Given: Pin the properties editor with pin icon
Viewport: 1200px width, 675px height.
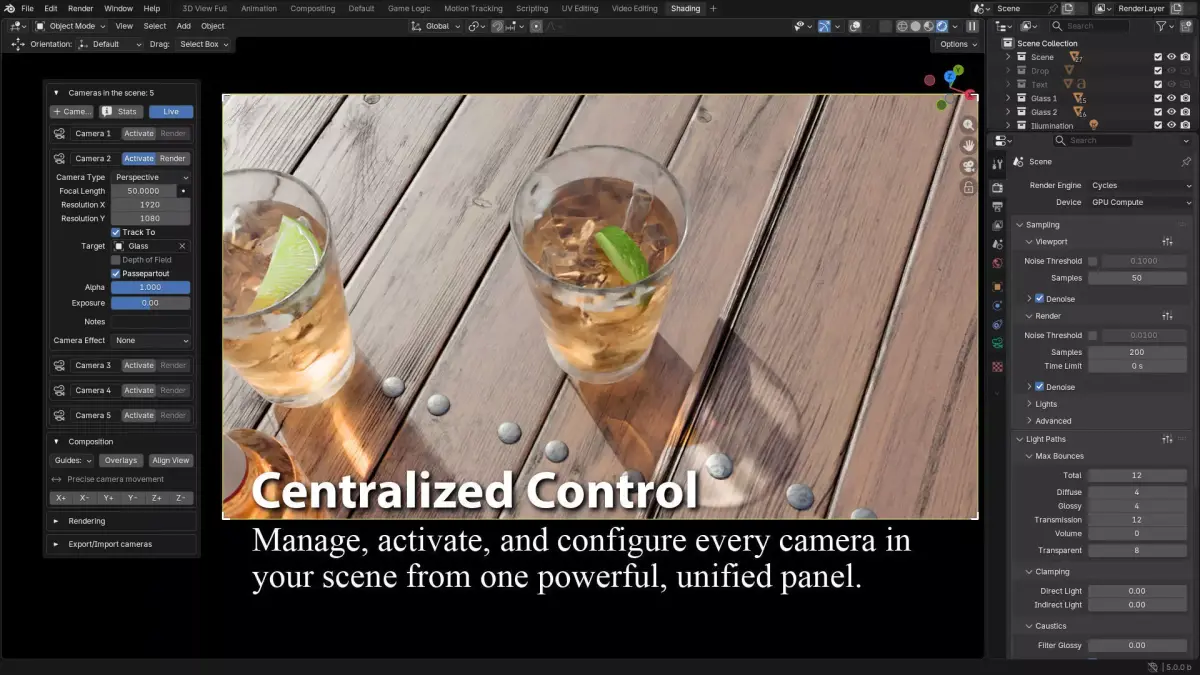Looking at the screenshot, I should (x=1186, y=161).
